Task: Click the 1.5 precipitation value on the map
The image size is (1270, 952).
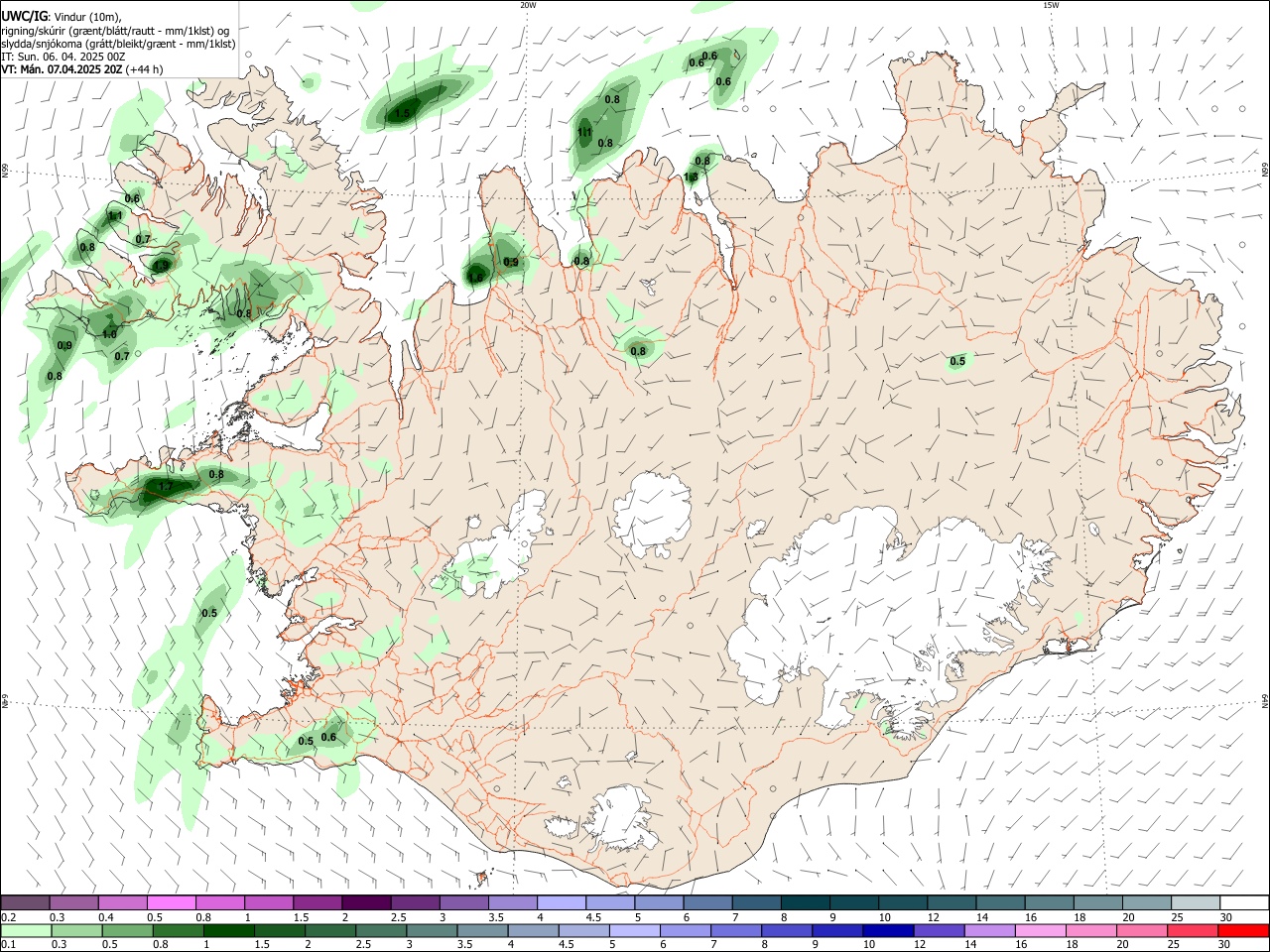Action: (402, 114)
